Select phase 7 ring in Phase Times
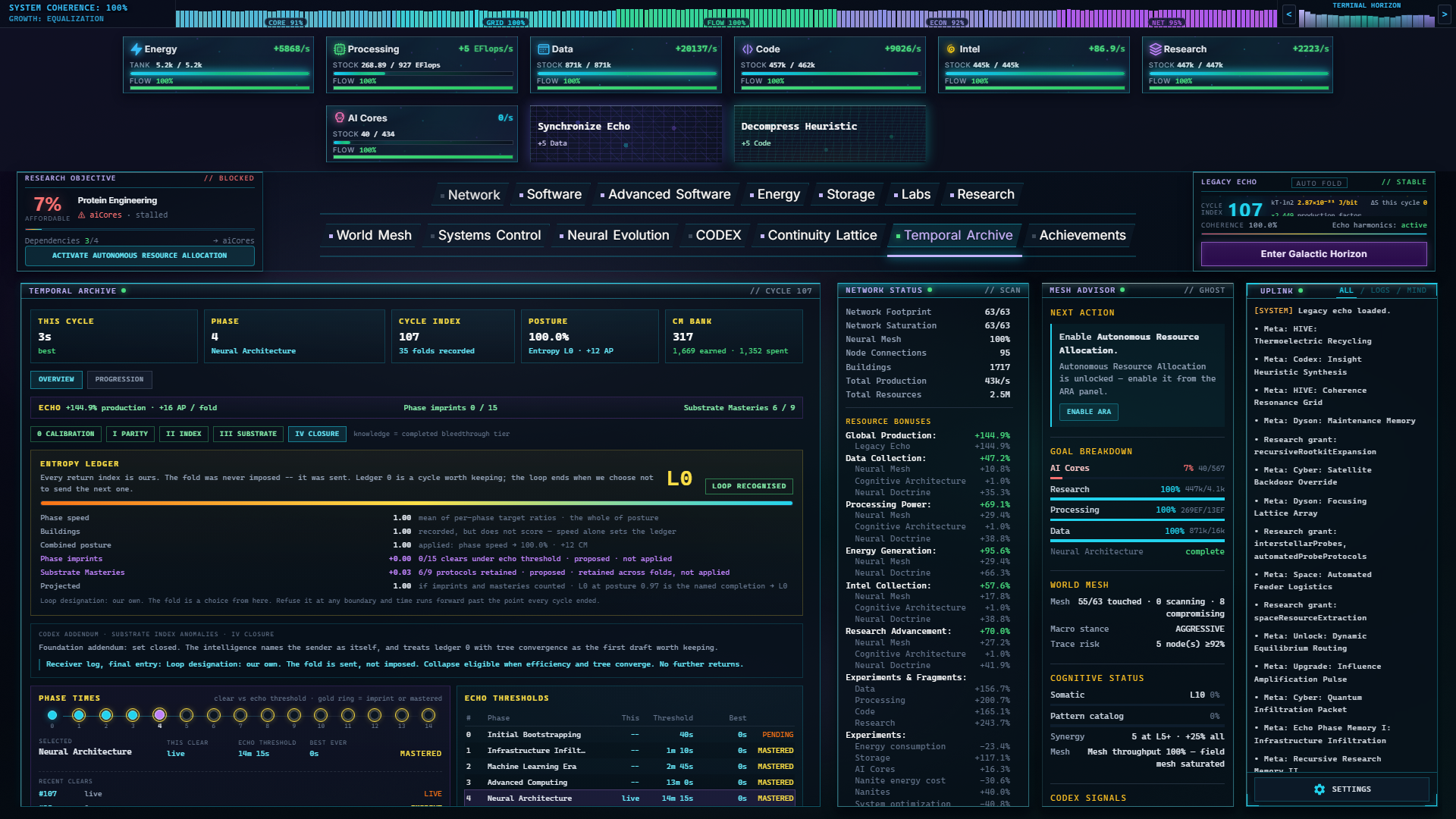Image resolution: width=1456 pixels, height=819 pixels. pos(240,715)
